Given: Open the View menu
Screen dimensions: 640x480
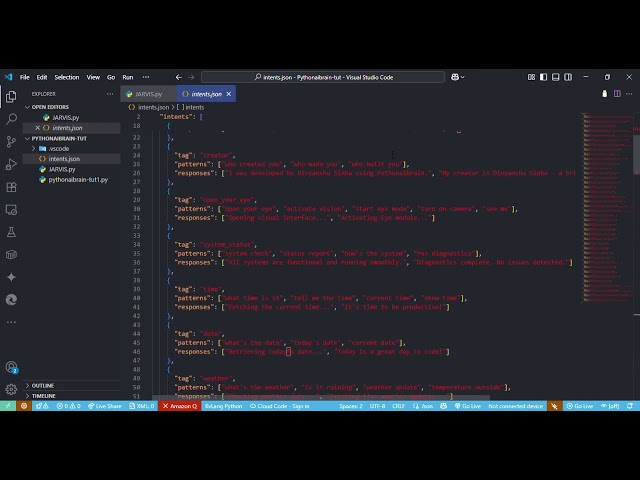Looking at the screenshot, I should point(93,77).
